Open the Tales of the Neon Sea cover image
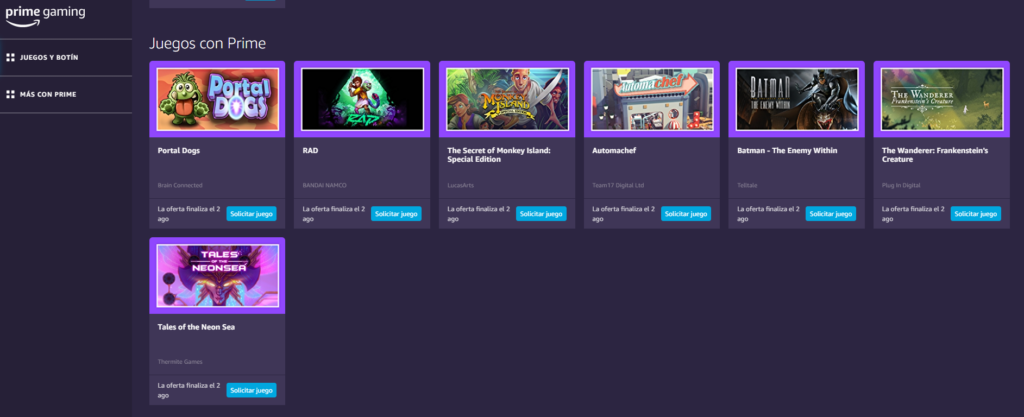The width and height of the screenshot is (1024, 417). [x=217, y=275]
